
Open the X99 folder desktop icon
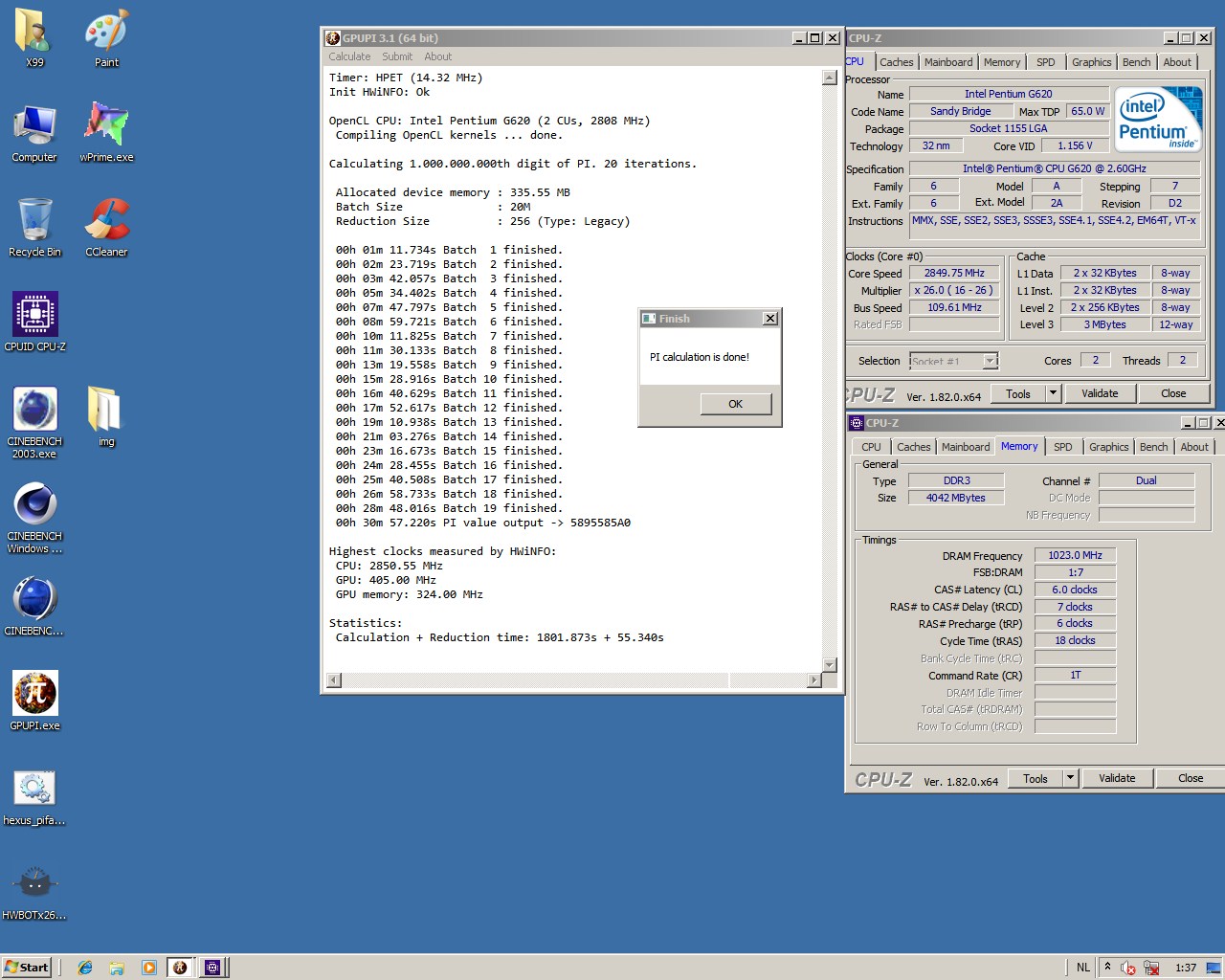coord(34,38)
